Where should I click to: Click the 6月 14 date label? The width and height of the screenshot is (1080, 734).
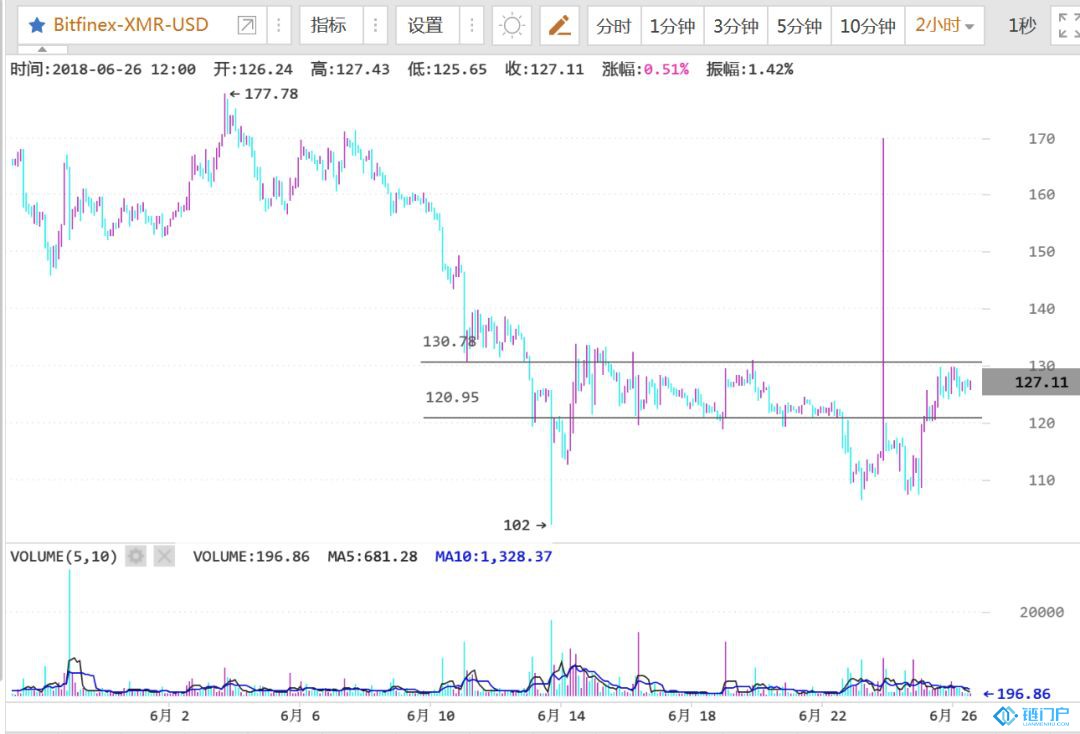561,715
